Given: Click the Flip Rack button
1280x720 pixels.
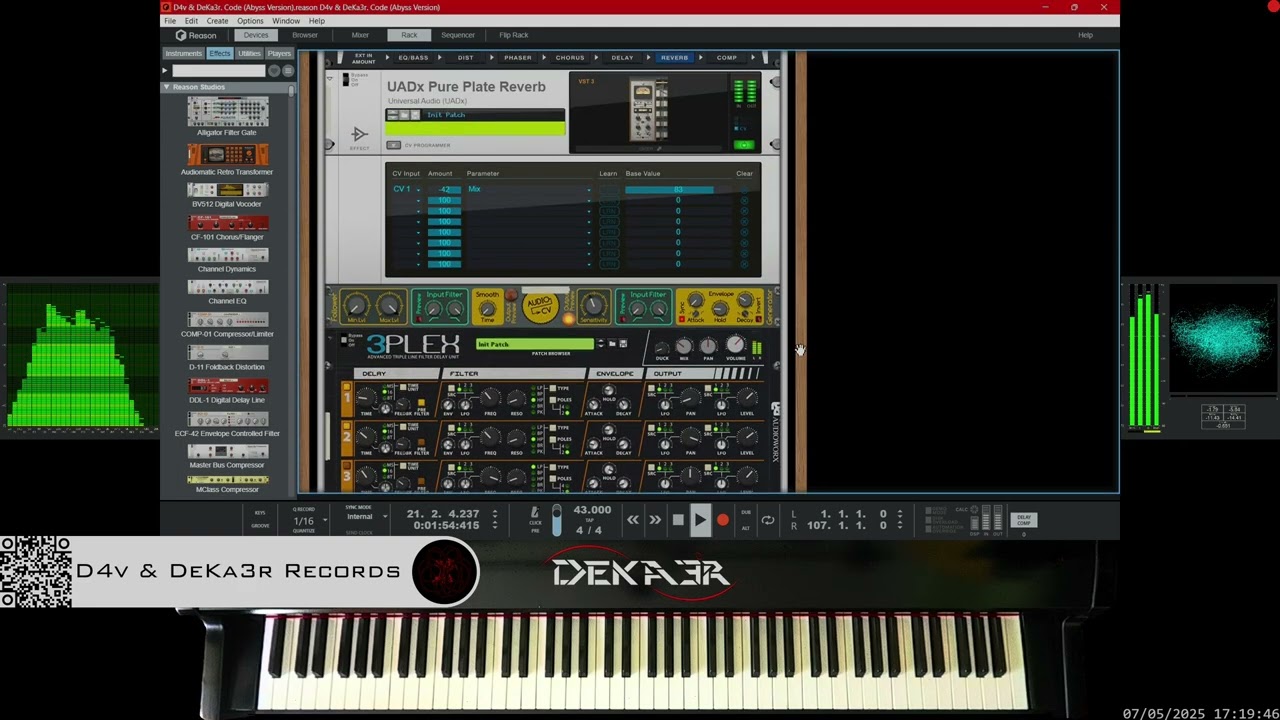Looking at the screenshot, I should pos(514,35).
